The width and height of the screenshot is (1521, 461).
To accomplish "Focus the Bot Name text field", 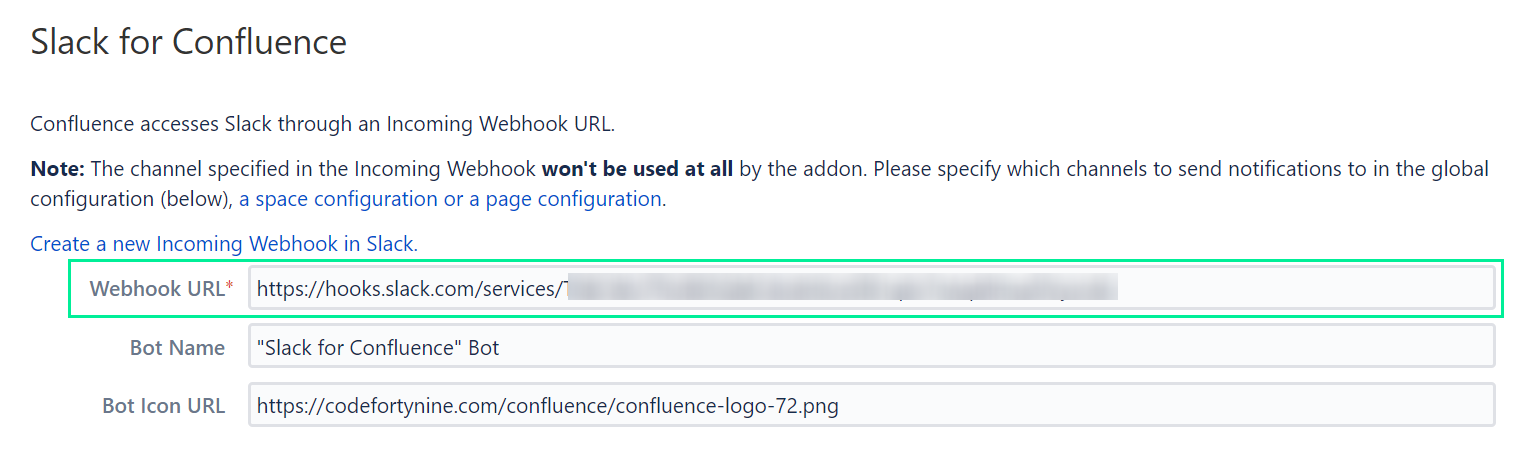I will click(x=870, y=348).
